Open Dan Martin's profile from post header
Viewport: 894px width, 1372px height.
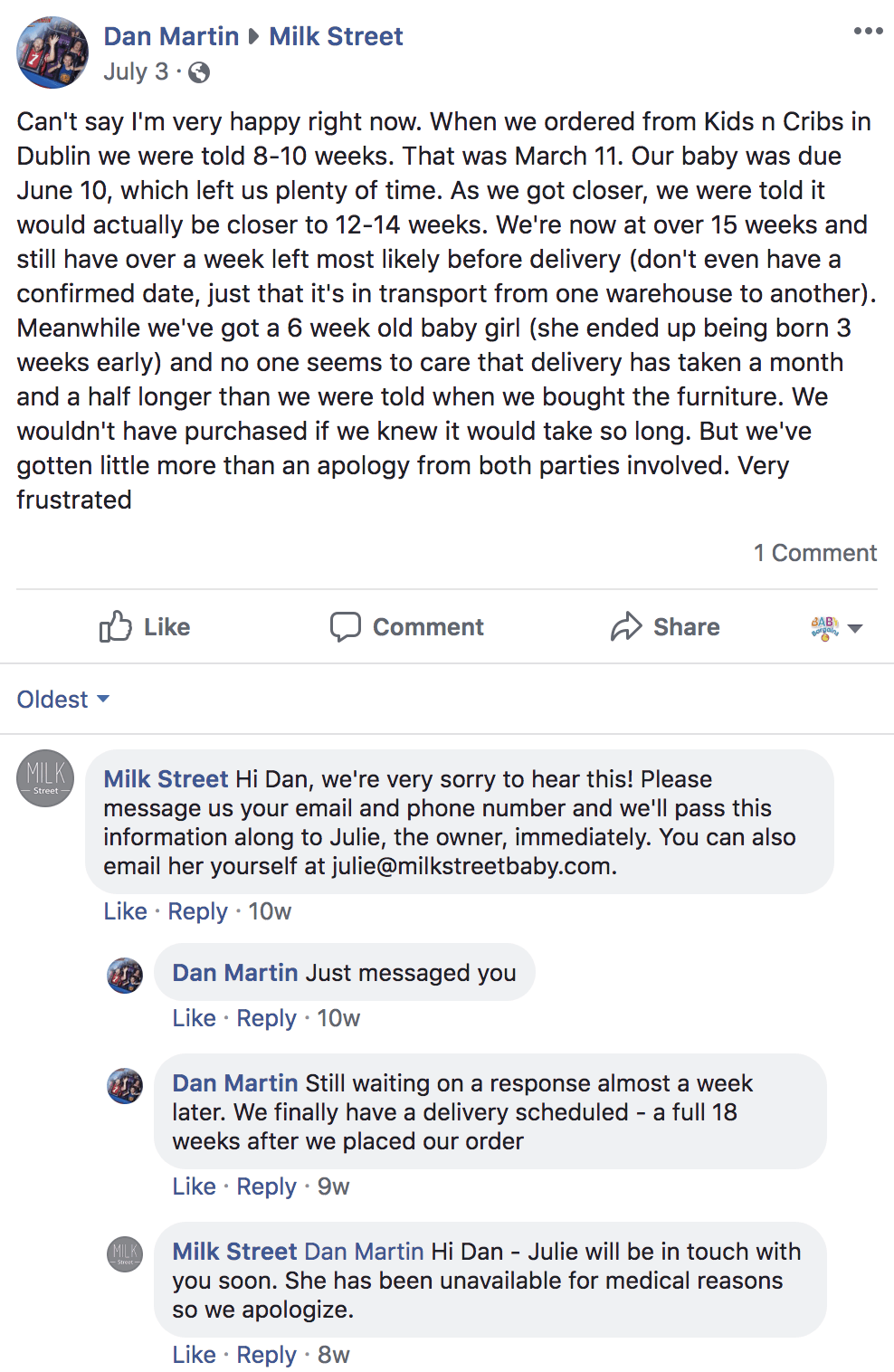[x=171, y=36]
